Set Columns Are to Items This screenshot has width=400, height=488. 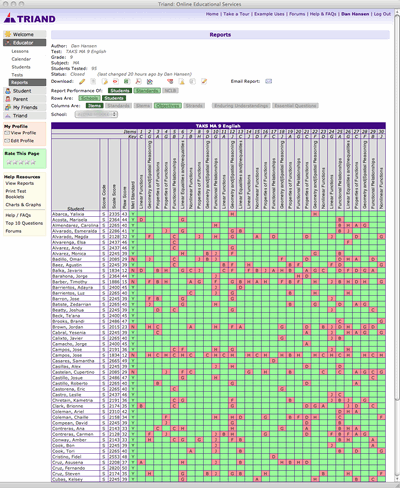(95, 106)
